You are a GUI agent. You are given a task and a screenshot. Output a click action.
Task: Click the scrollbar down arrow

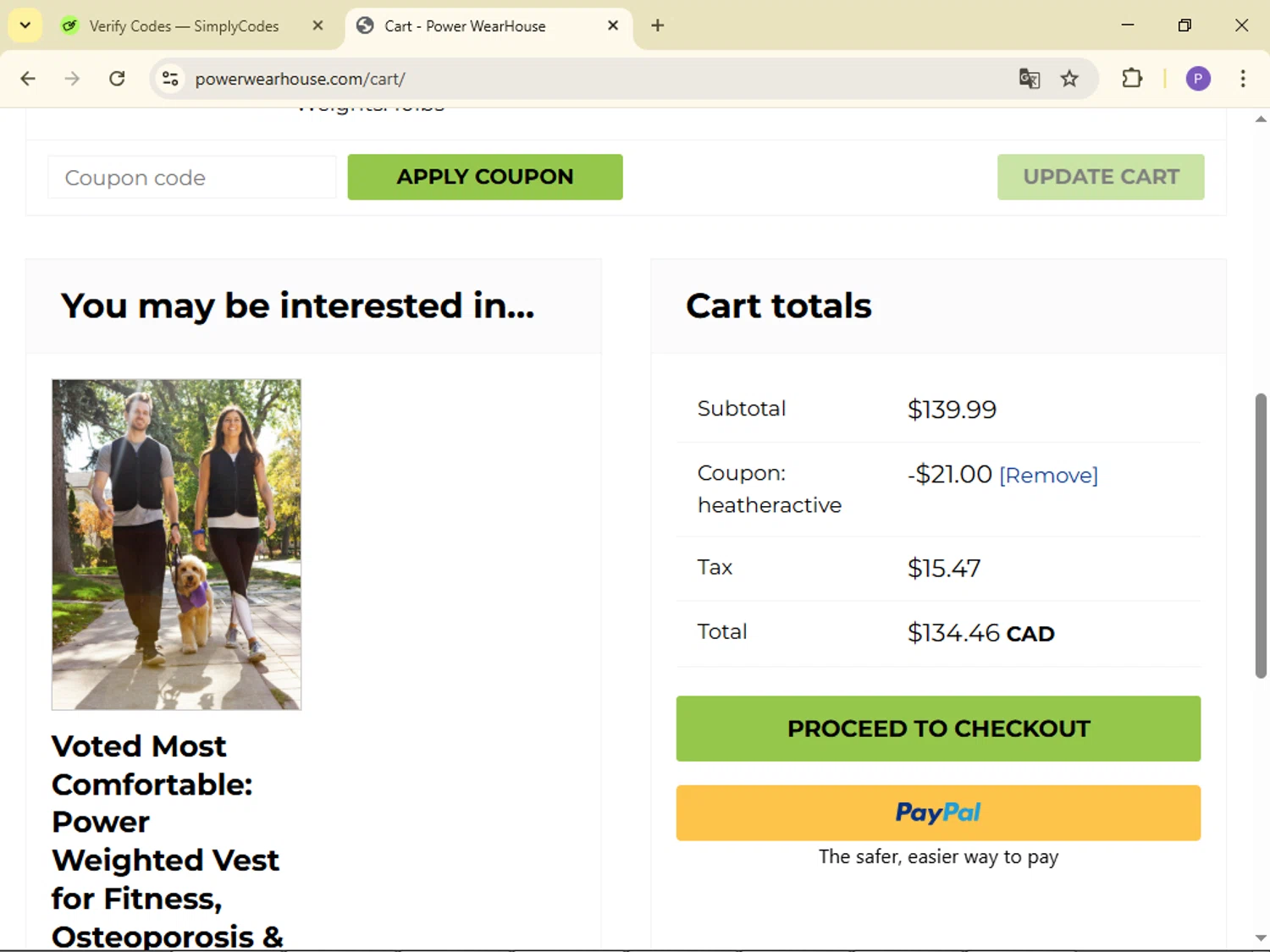coord(1261,938)
